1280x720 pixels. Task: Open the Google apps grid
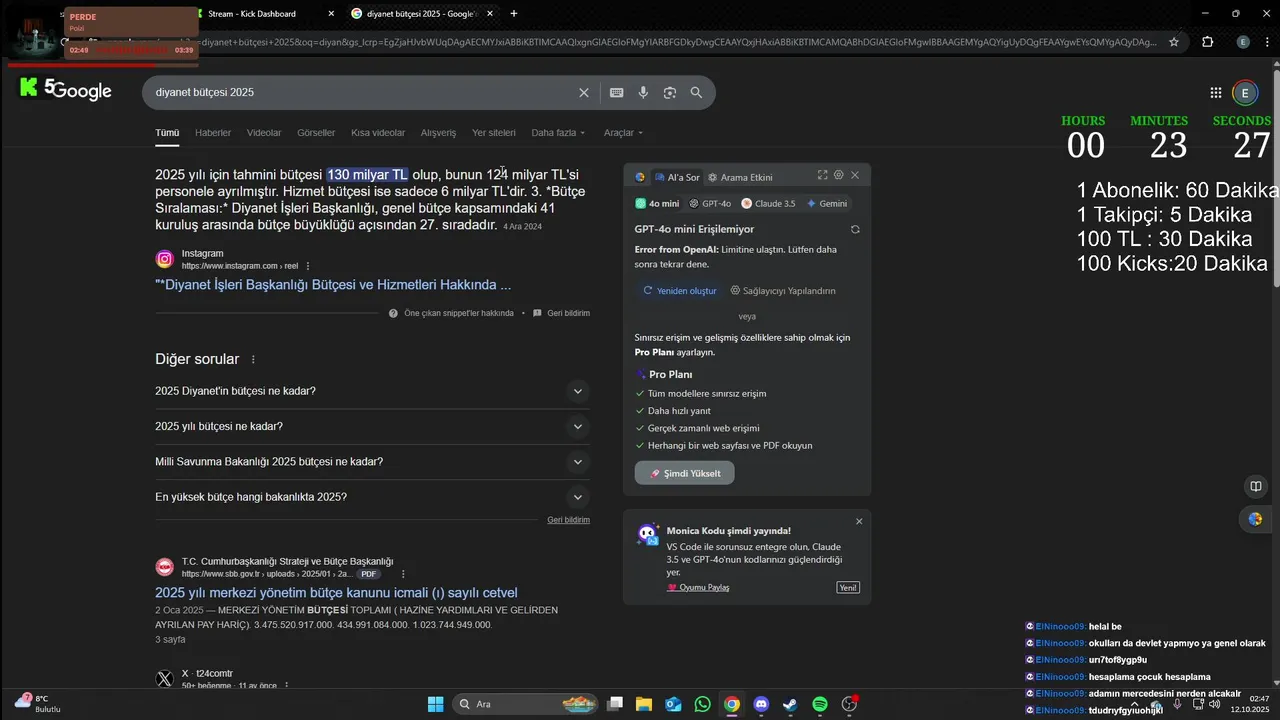pos(1216,93)
